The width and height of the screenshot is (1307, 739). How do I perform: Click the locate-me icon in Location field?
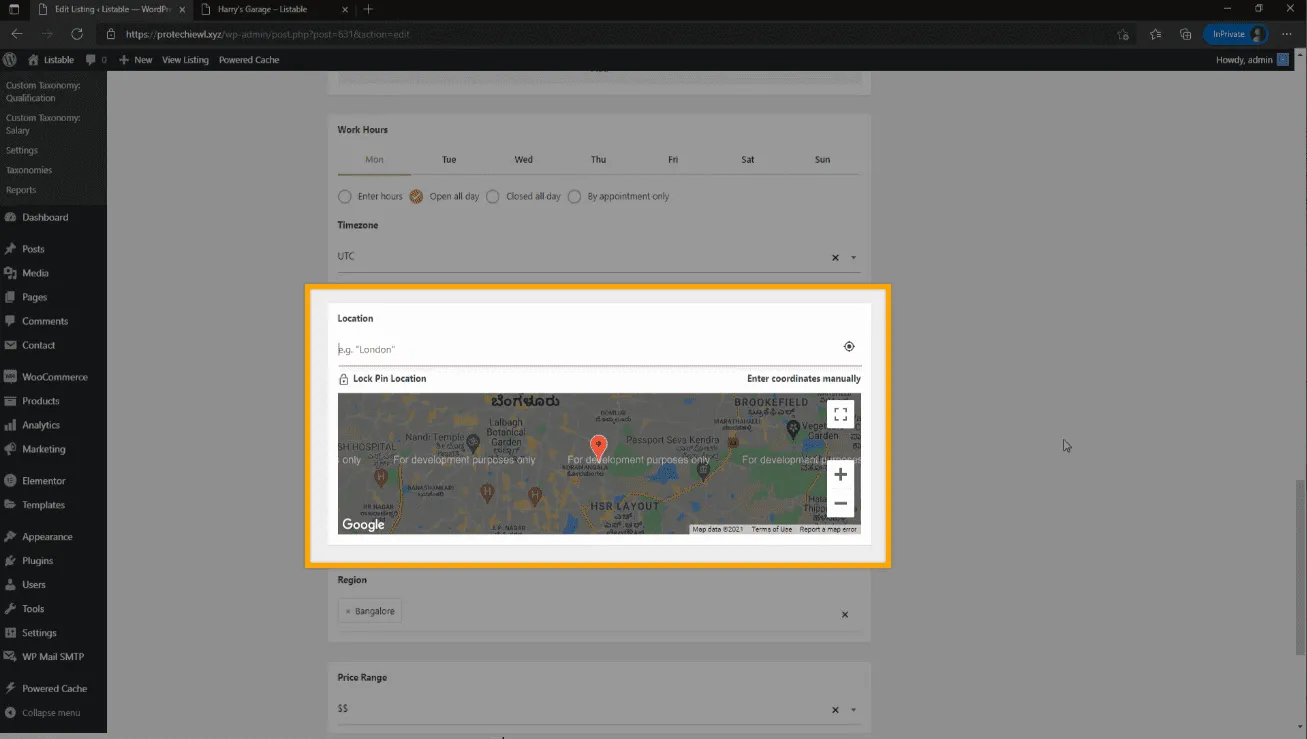click(849, 347)
